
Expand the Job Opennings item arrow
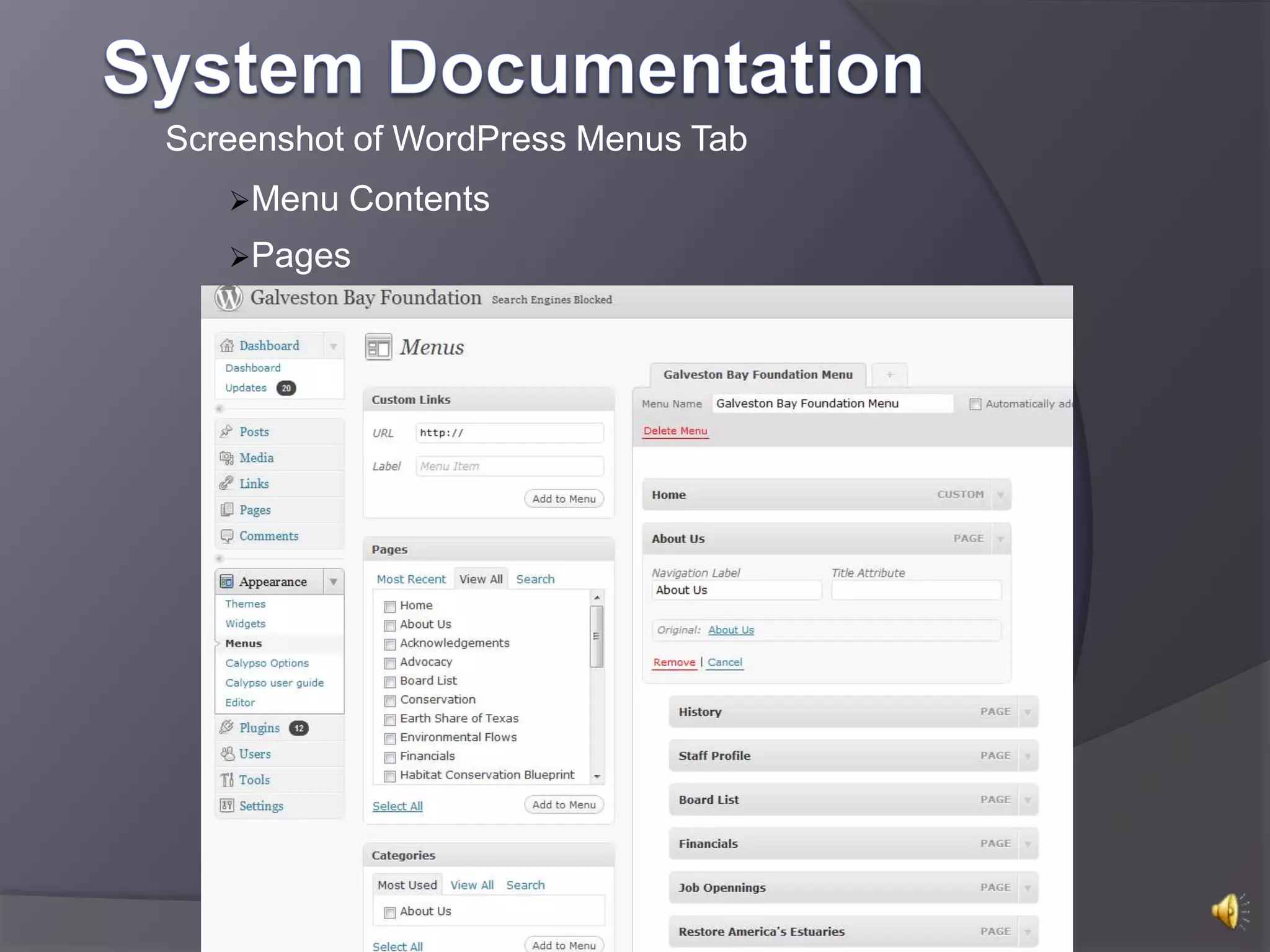pyautogui.click(x=1028, y=888)
